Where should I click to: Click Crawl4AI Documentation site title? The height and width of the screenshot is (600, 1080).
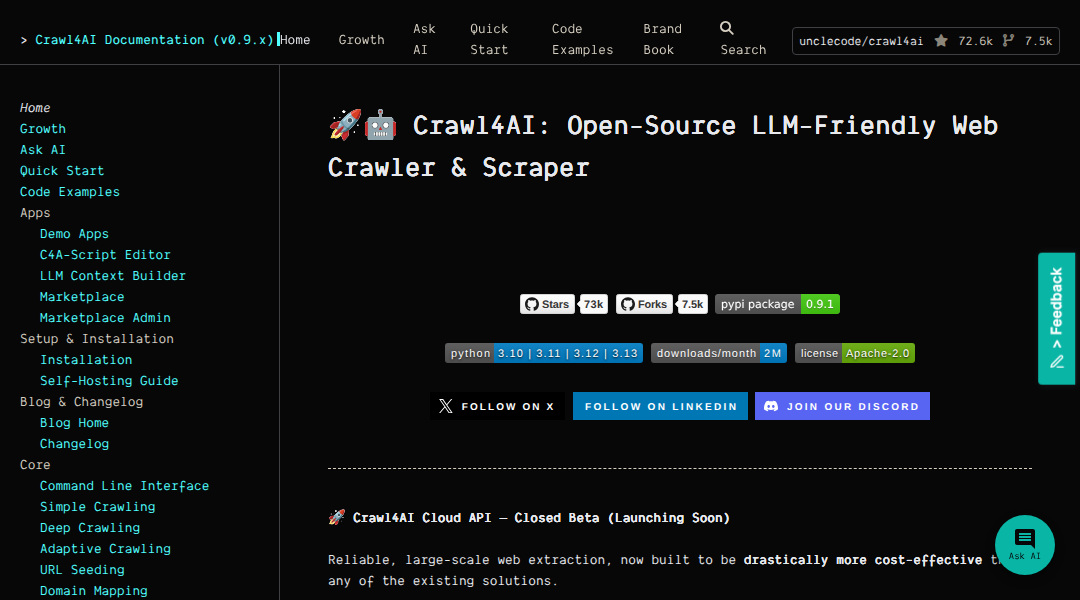[154, 40]
